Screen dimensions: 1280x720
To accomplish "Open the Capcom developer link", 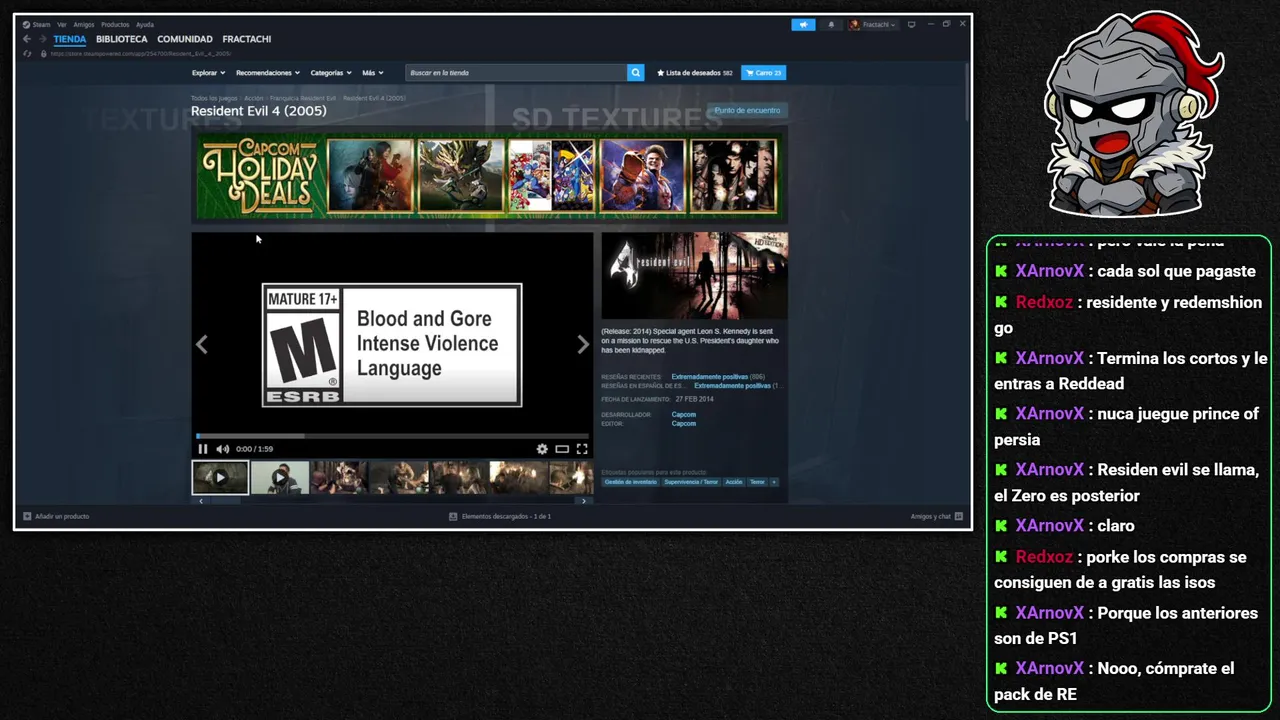I will click(x=684, y=415).
